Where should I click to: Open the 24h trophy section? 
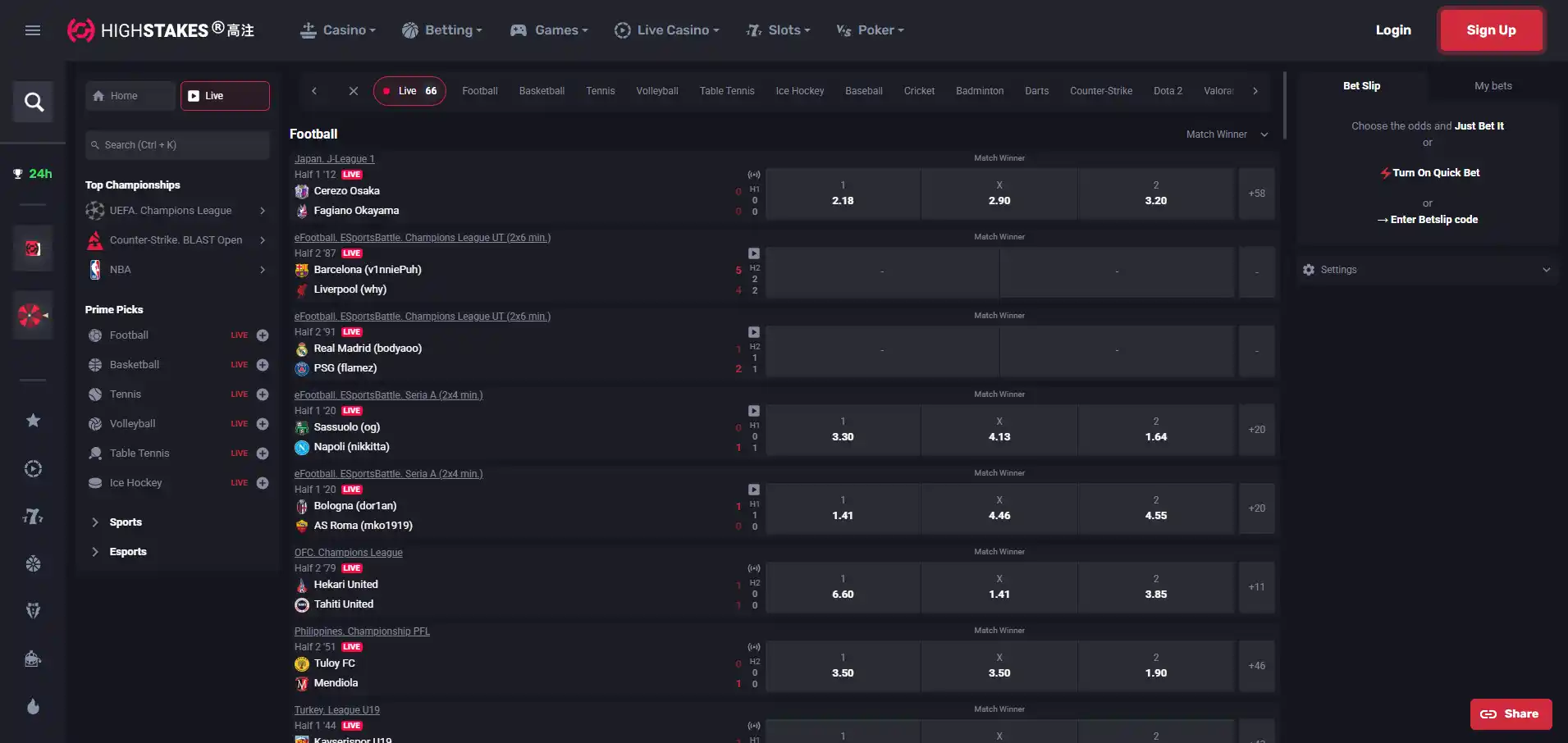coord(33,174)
